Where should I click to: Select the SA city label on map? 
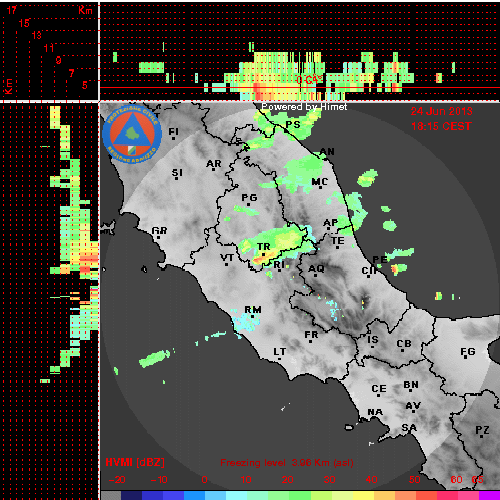point(409,428)
